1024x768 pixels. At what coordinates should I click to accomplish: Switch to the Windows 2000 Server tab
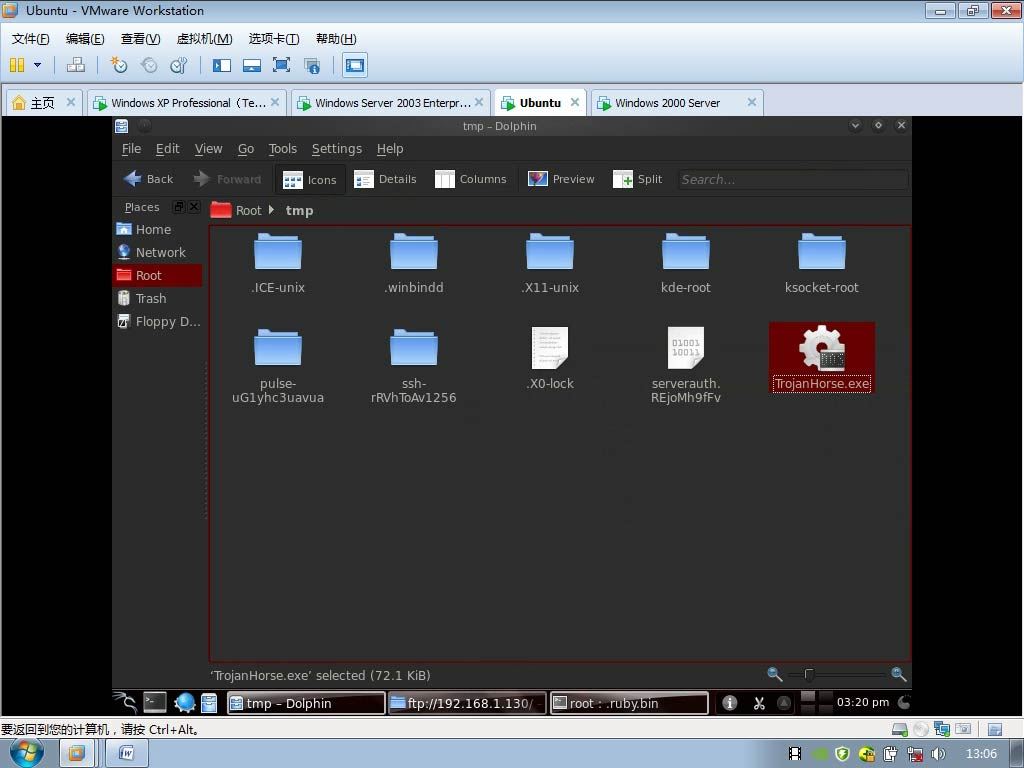tap(667, 103)
